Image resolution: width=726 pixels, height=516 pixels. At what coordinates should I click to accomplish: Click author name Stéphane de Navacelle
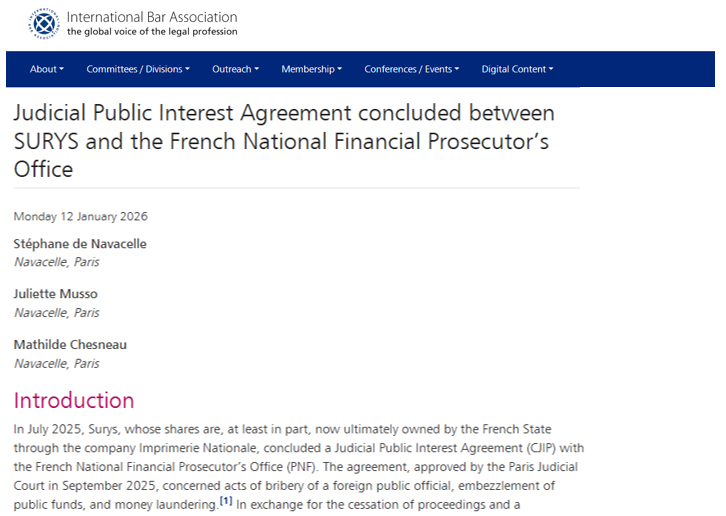[78, 243]
